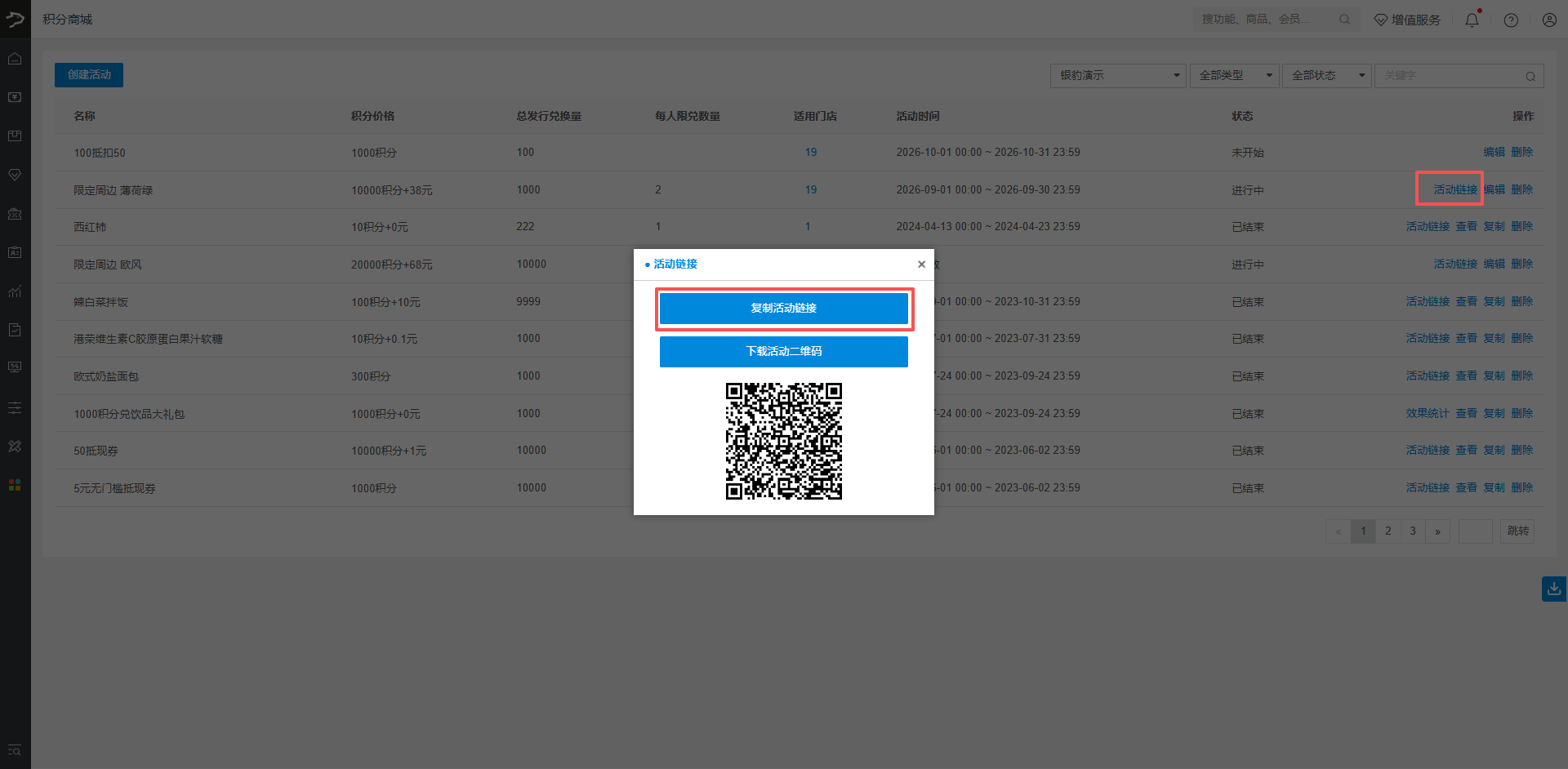Open the user account avatar icon
This screenshot has width=1568, height=769.
[x=1549, y=20]
